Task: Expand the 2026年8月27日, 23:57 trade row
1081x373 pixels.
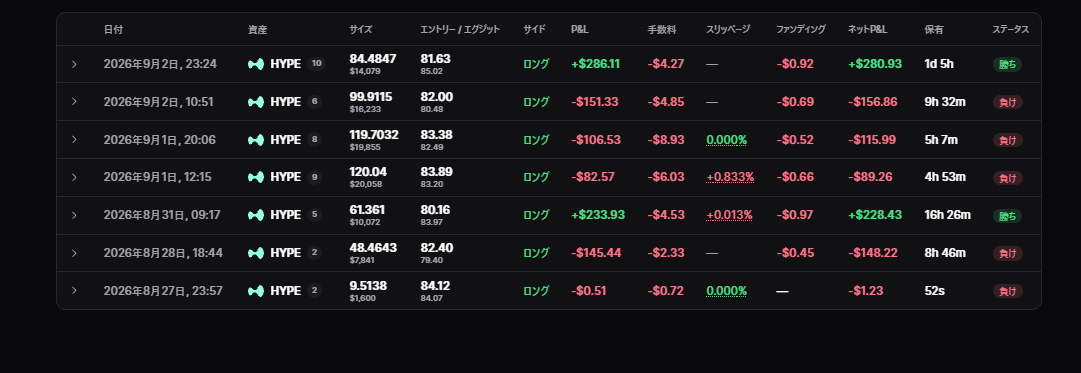Action: coord(74,291)
